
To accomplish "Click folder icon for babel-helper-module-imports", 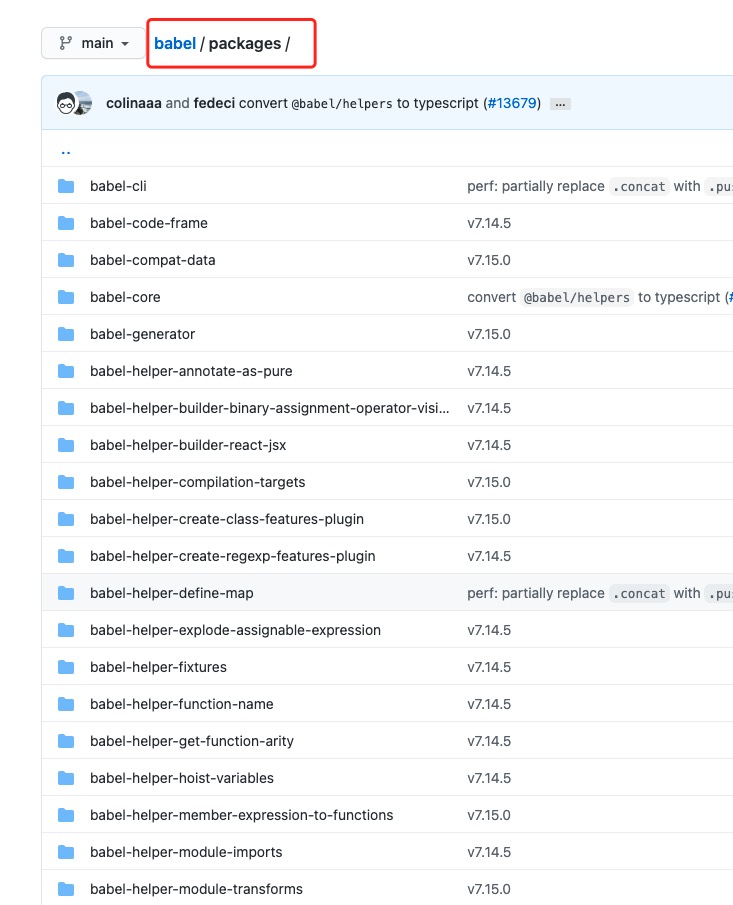I will tap(66, 852).
